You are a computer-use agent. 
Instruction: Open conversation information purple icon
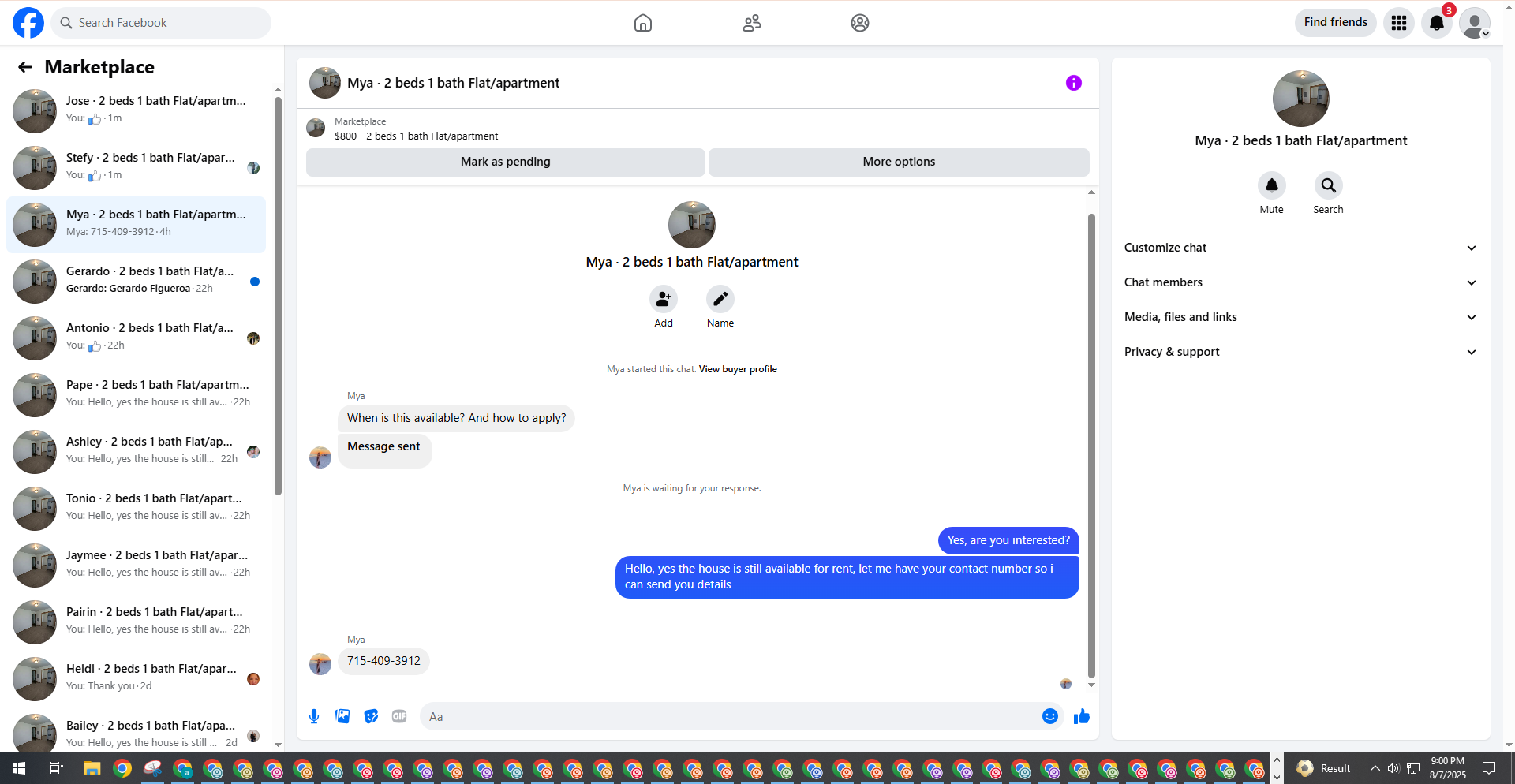click(x=1074, y=83)
